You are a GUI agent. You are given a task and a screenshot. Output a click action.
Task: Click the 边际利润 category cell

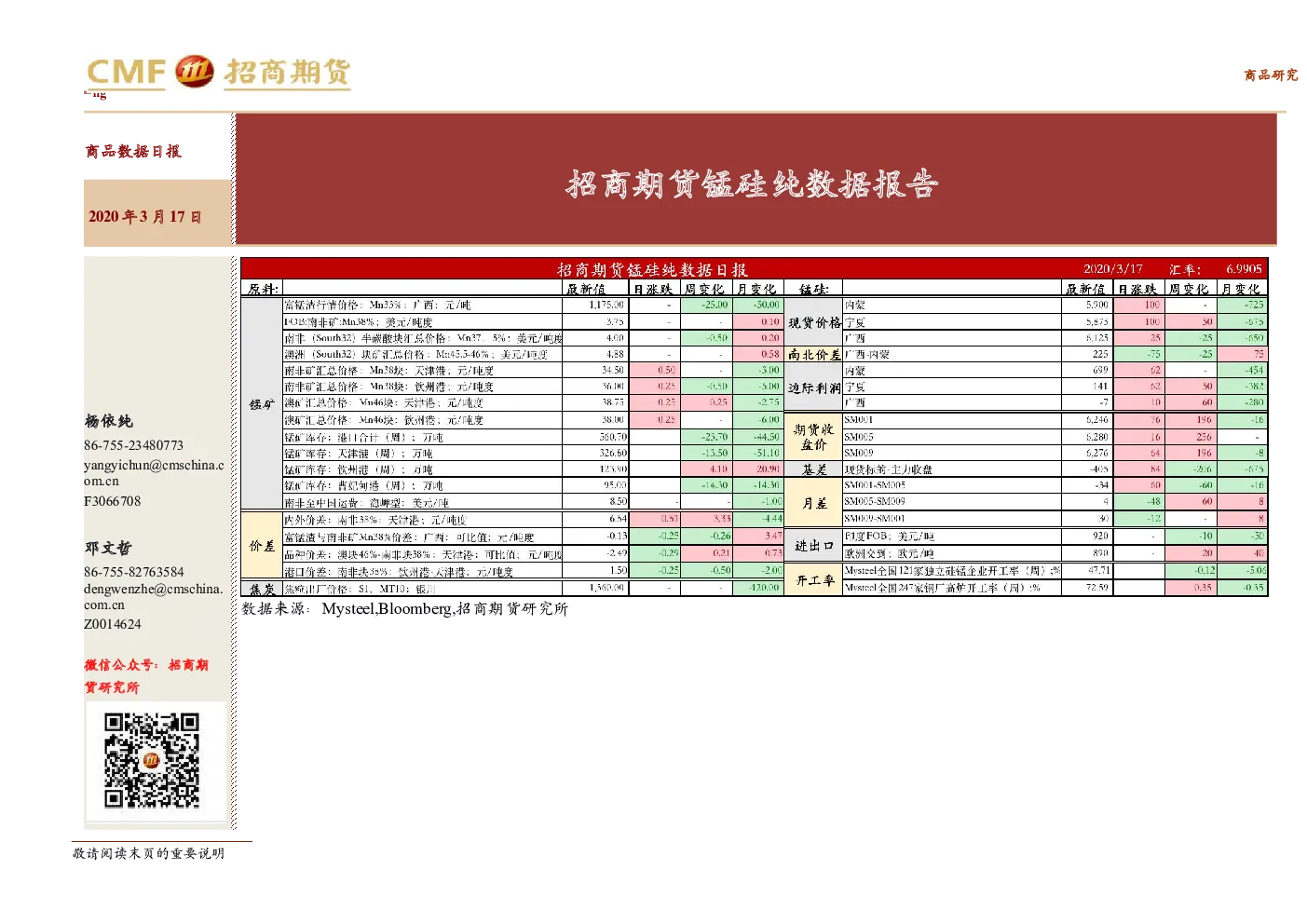coord(814,387)
